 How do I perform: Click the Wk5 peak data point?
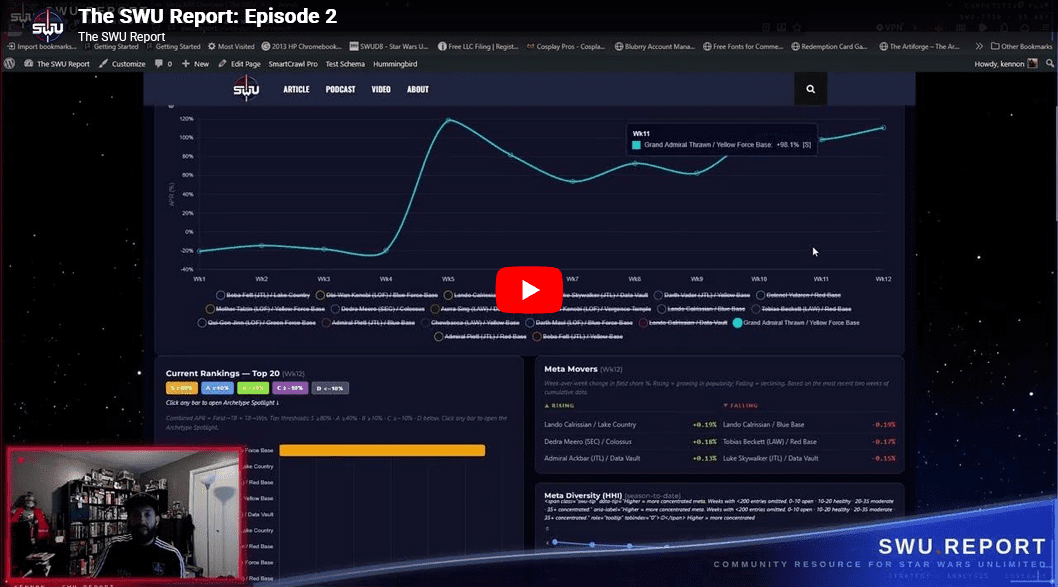pos(448,120)
